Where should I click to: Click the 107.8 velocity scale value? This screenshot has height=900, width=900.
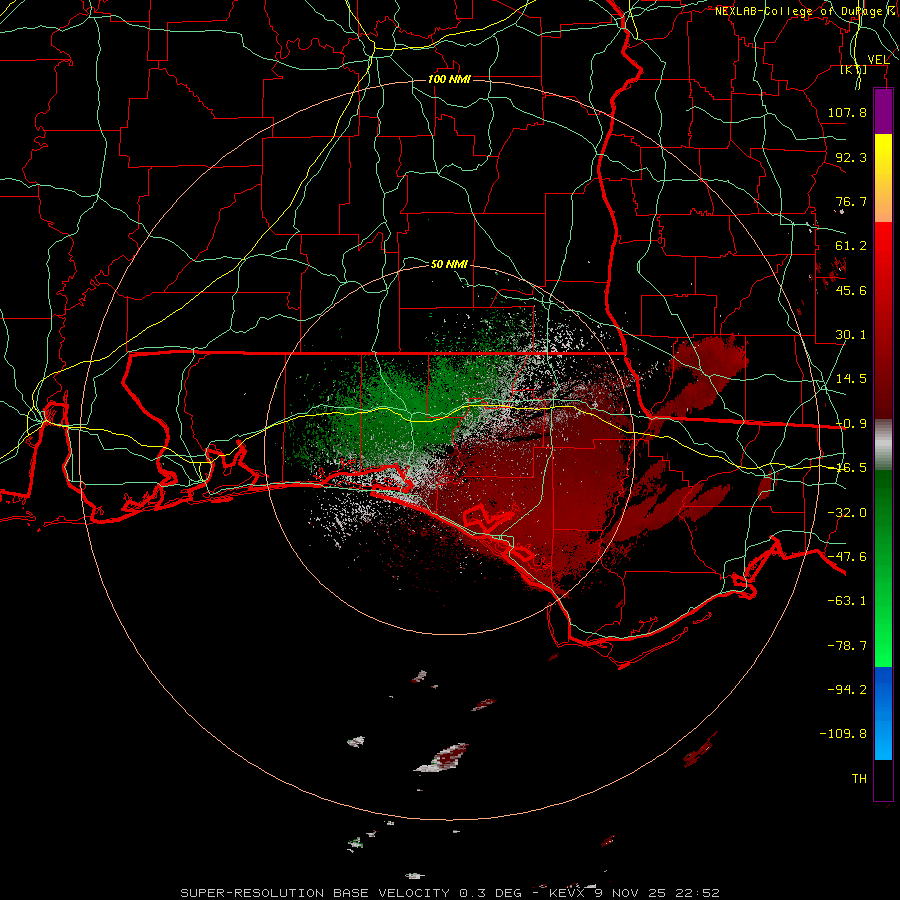847,112
